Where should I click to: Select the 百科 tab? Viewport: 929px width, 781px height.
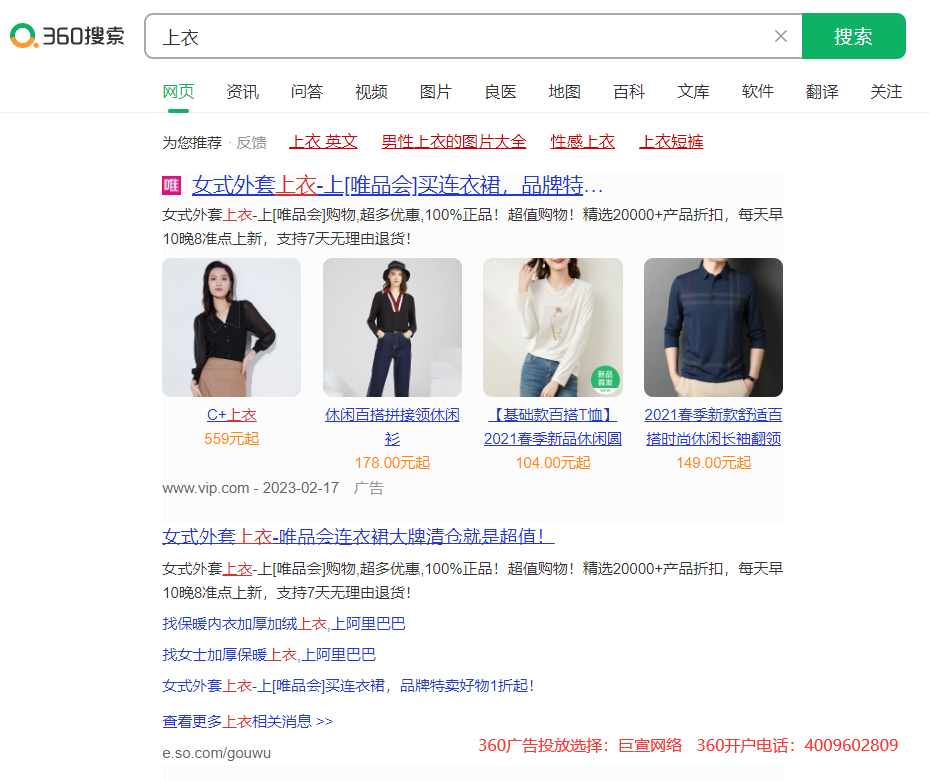(628, 91)
